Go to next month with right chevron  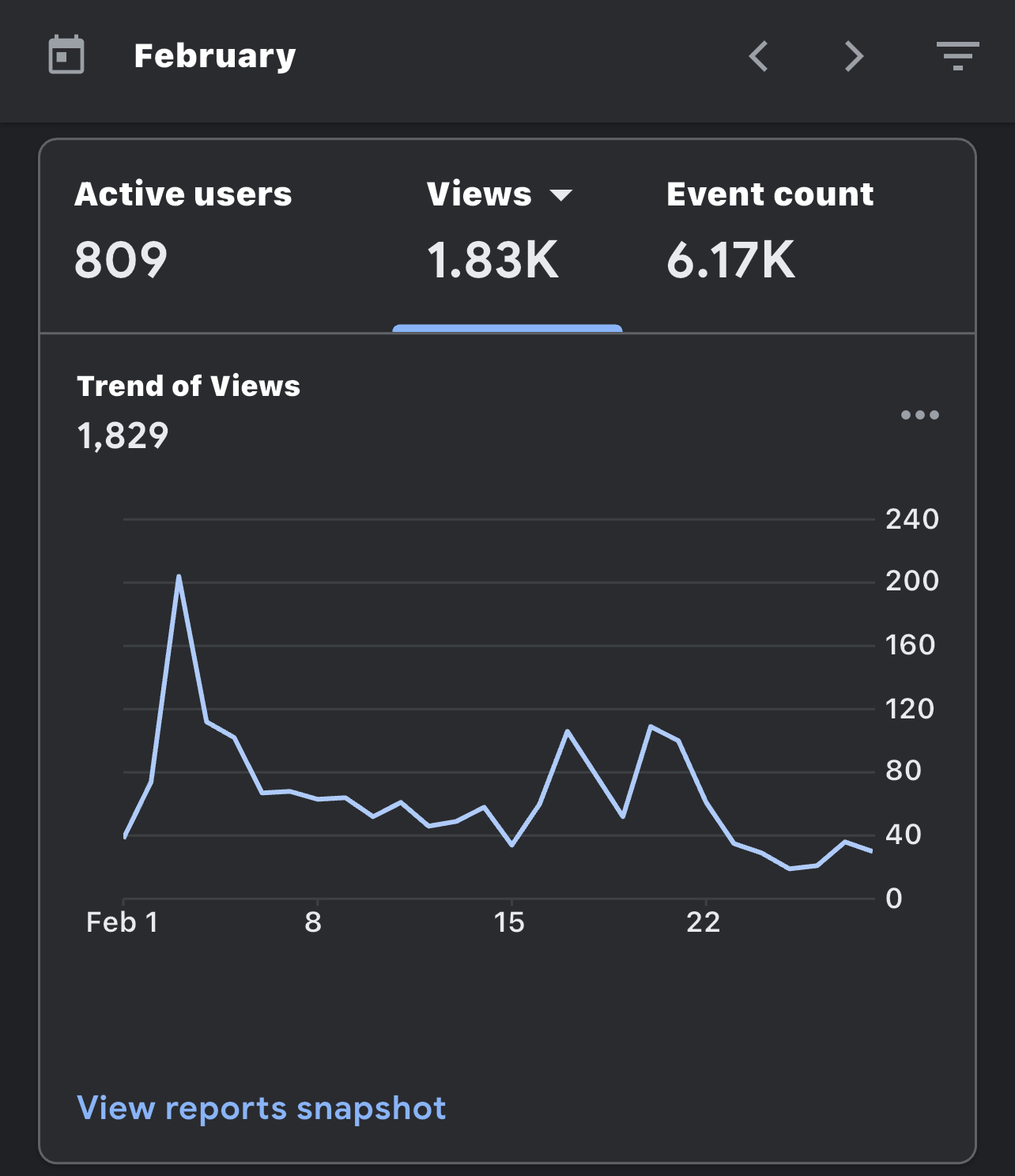pos(854,56)
